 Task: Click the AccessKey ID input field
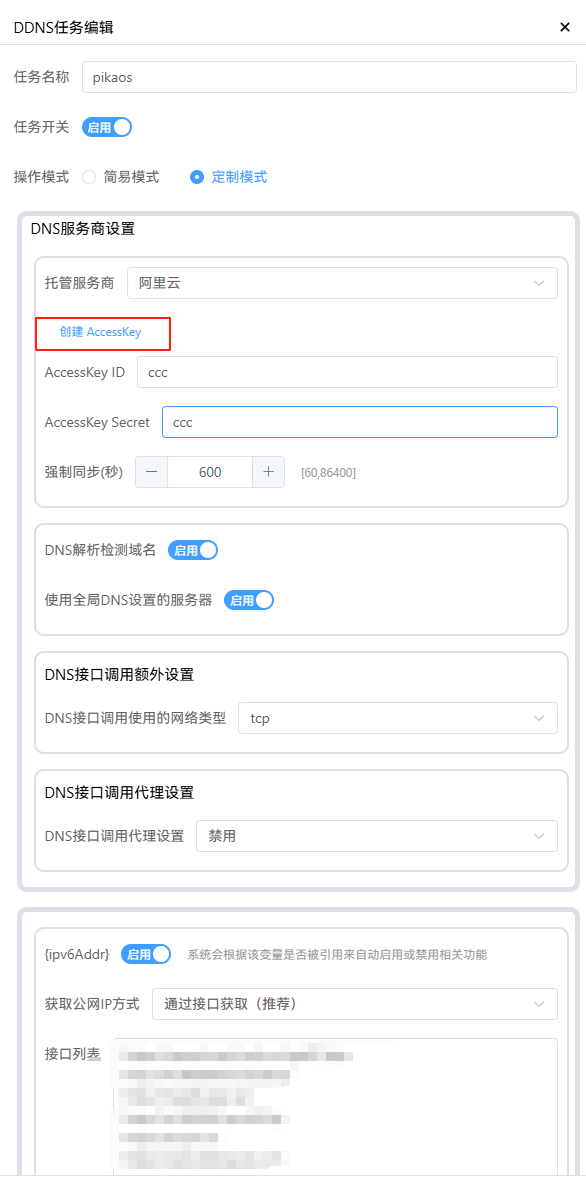click(x=347, y=372)
